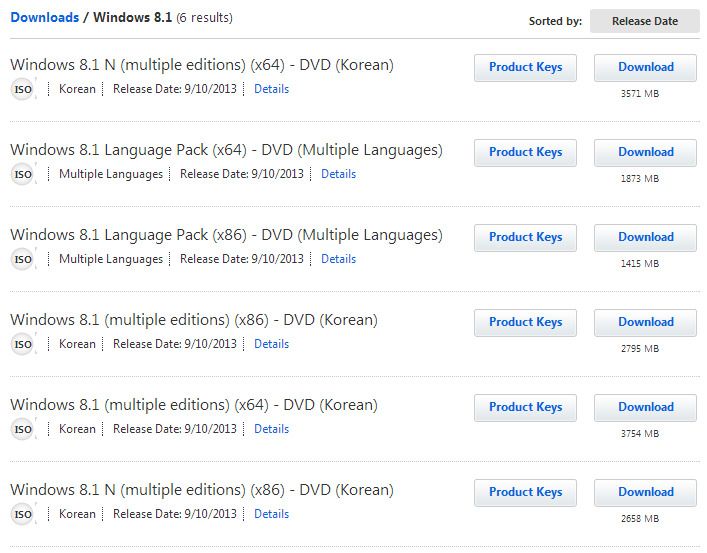Open the Release Date sort dropdown
Screen dimensions: 707x553
click(644, 21)
